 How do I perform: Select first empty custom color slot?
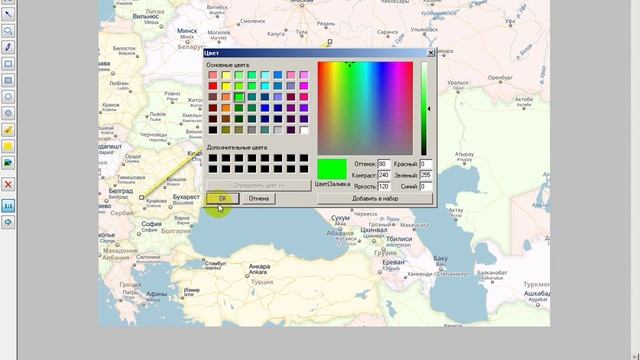click(x=213, y=158)
